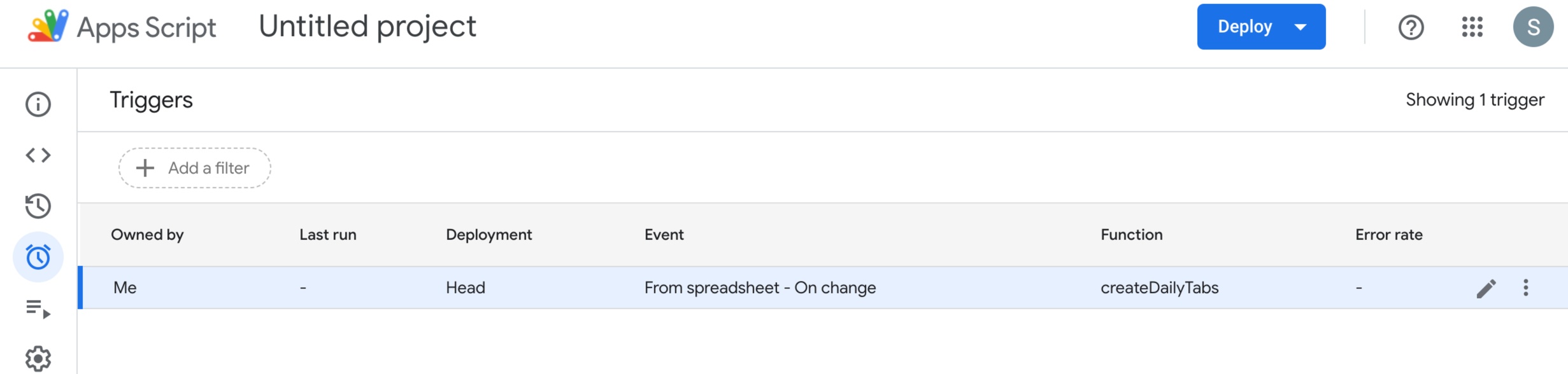Click the Event column header
Viewport: 1568px width, 374px height.
(664, 235)
